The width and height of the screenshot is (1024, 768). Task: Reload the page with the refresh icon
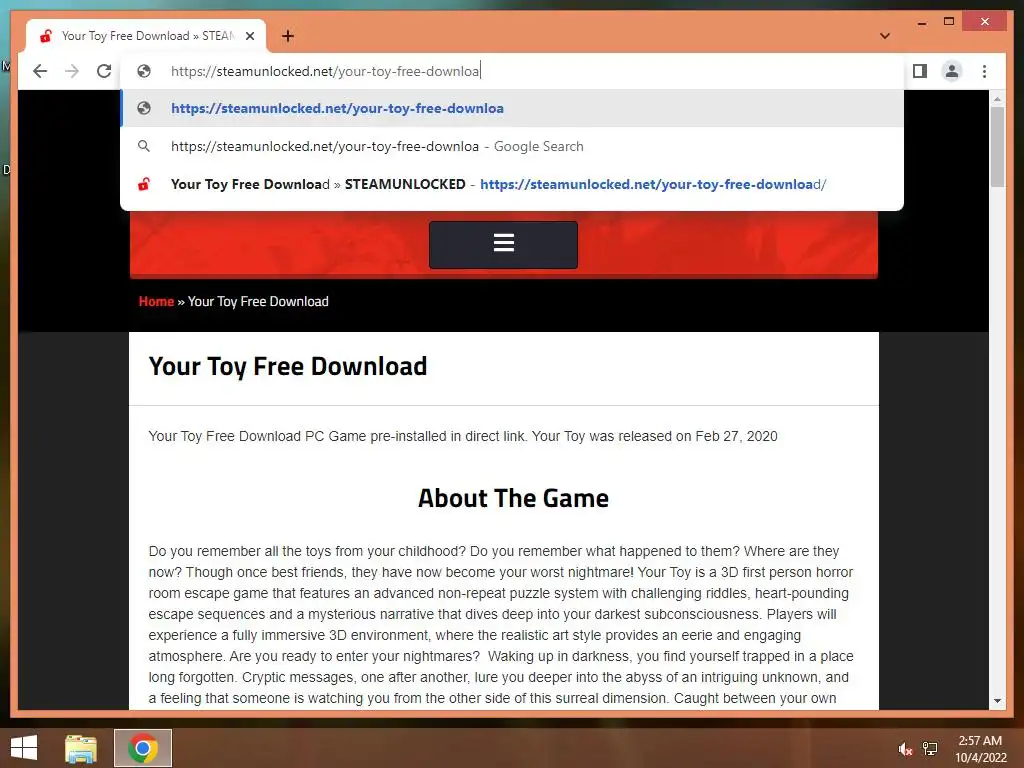(104, 71)
